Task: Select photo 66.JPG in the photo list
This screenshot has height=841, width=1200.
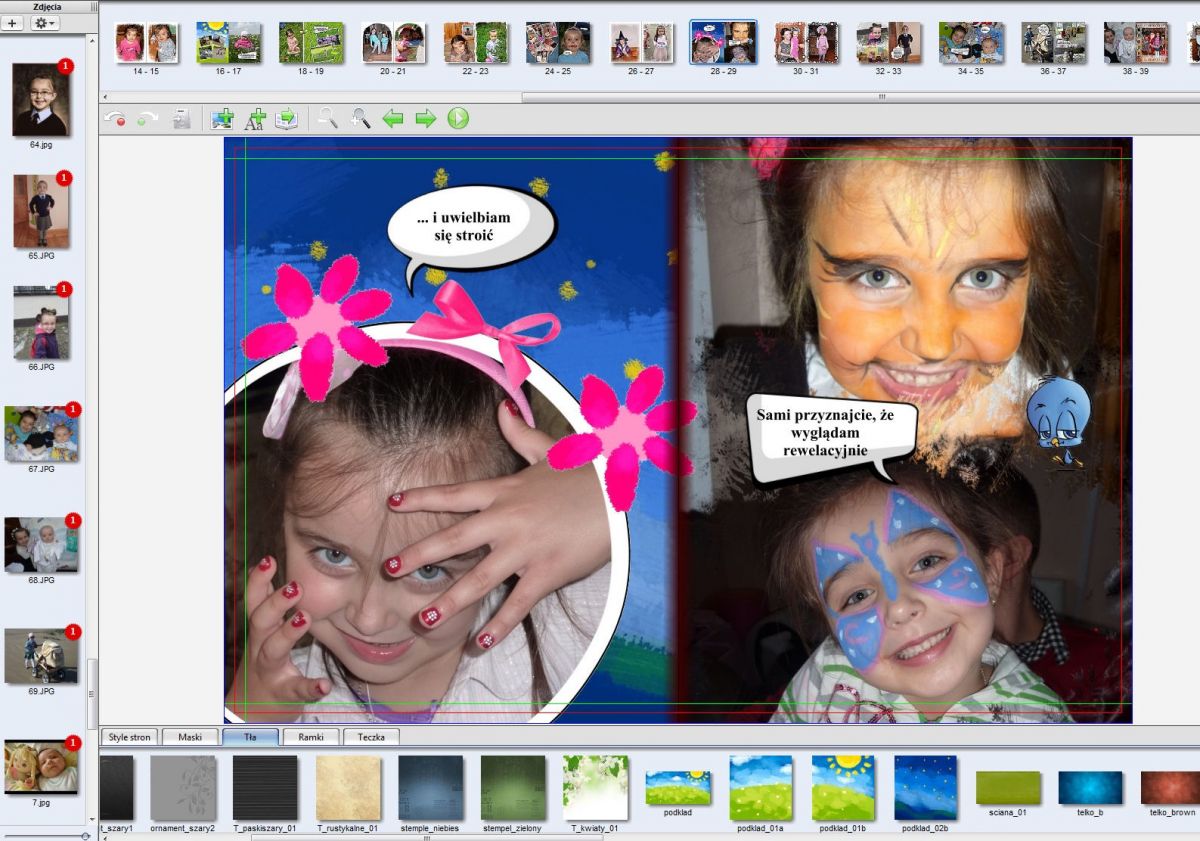Action: coord(41,323)
